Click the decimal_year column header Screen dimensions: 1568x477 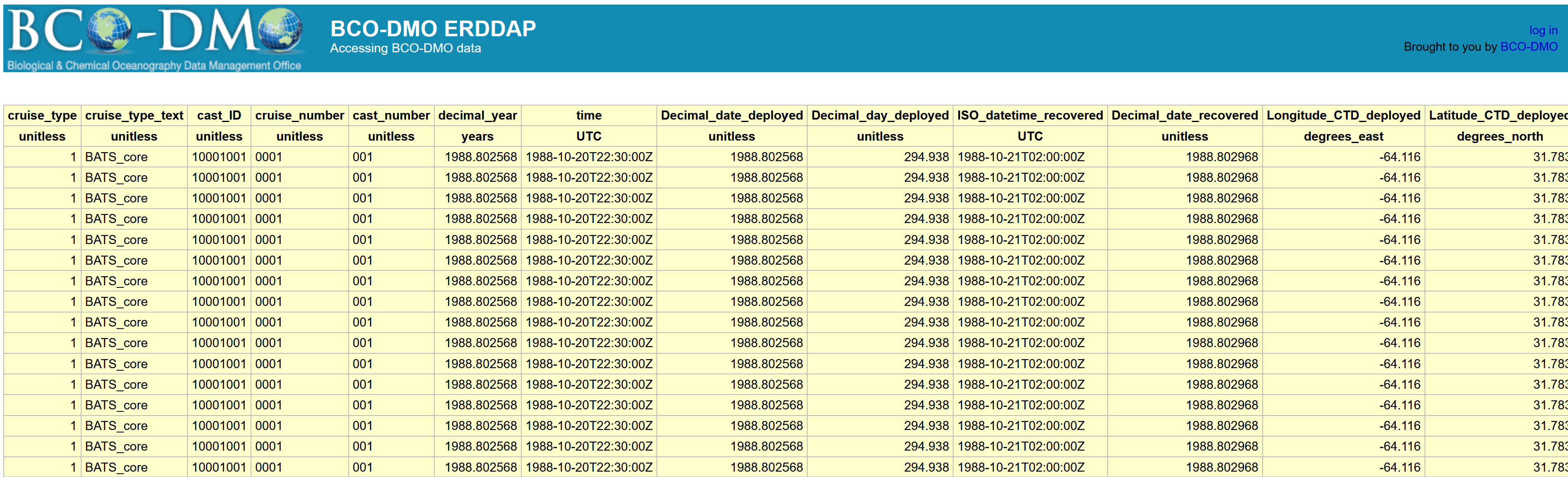click(x=478, y=116)
